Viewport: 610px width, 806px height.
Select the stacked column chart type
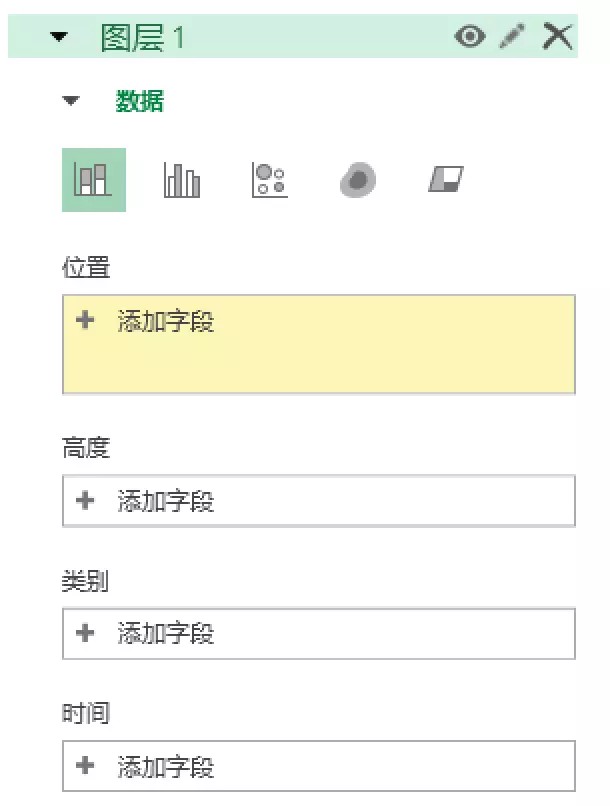93,180
